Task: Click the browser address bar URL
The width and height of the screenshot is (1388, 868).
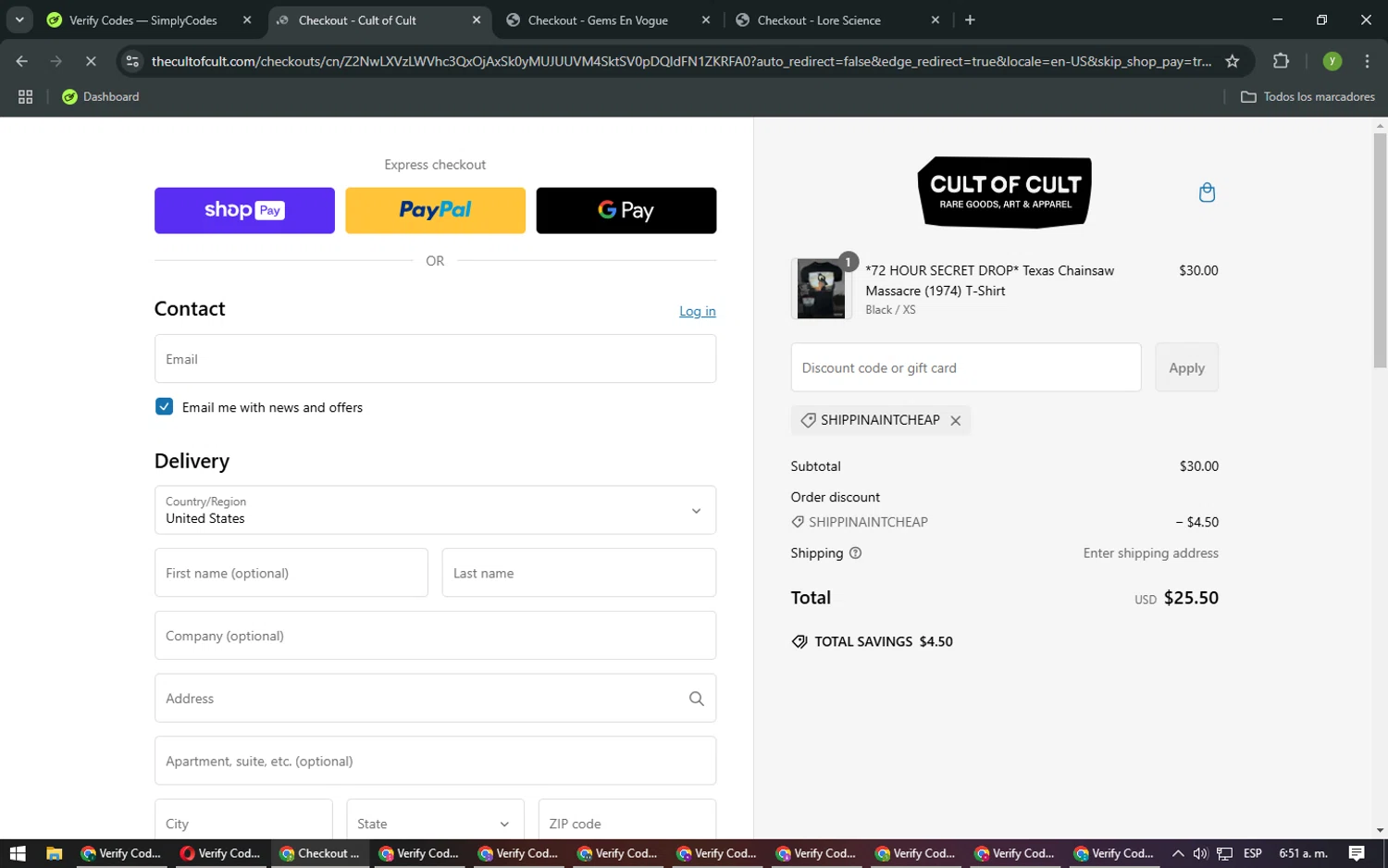Action: (681, 61)
